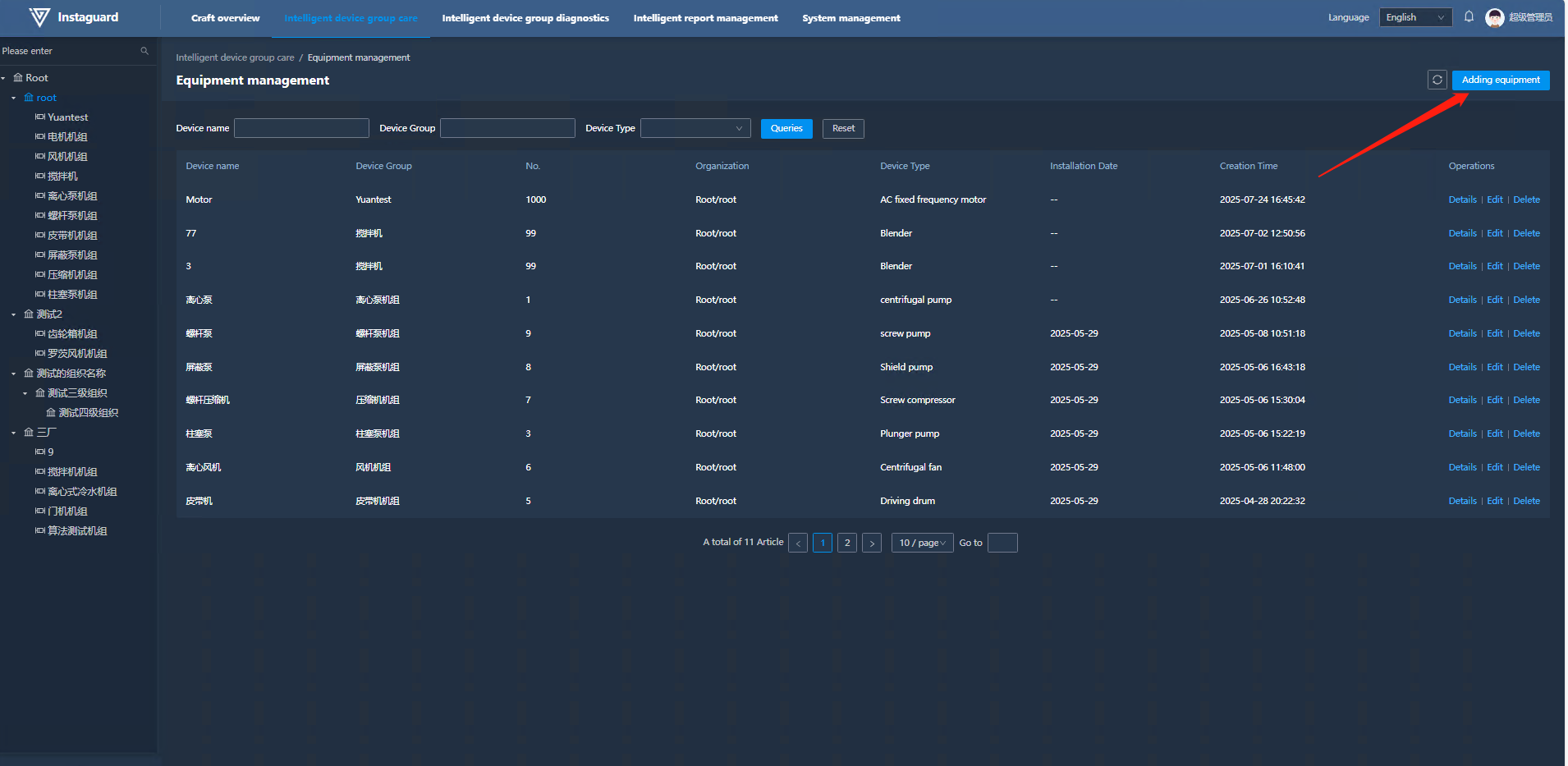Click the device group icon beside Yuantest

[39, 117]
